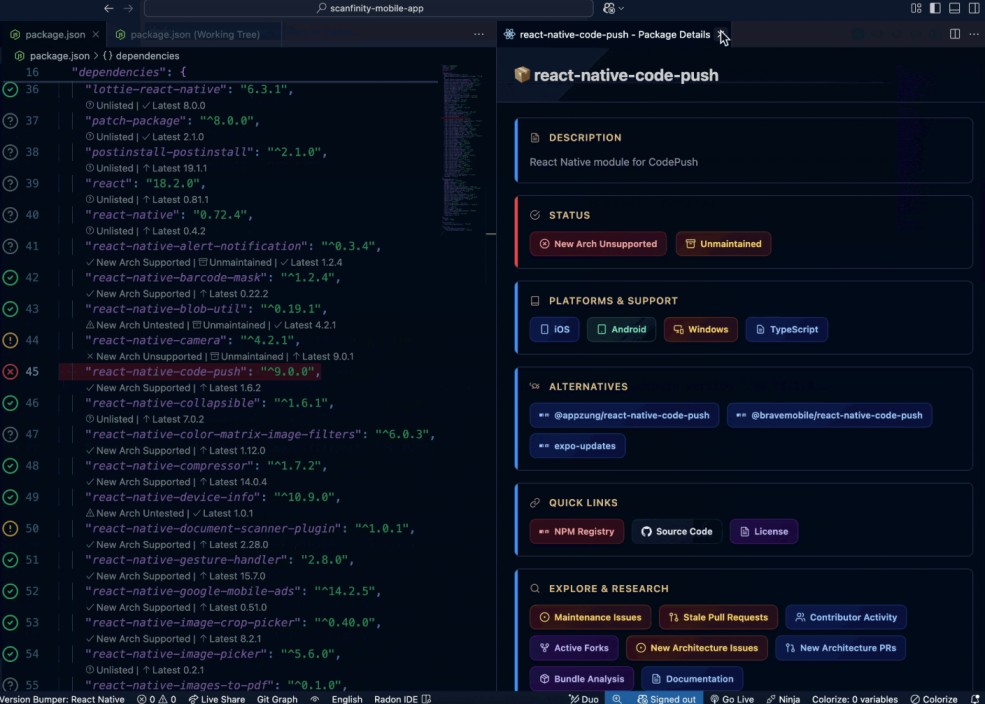Open Contributor Activity research link
The height and width of the screenshot is (704, 985).
point(846,617)
